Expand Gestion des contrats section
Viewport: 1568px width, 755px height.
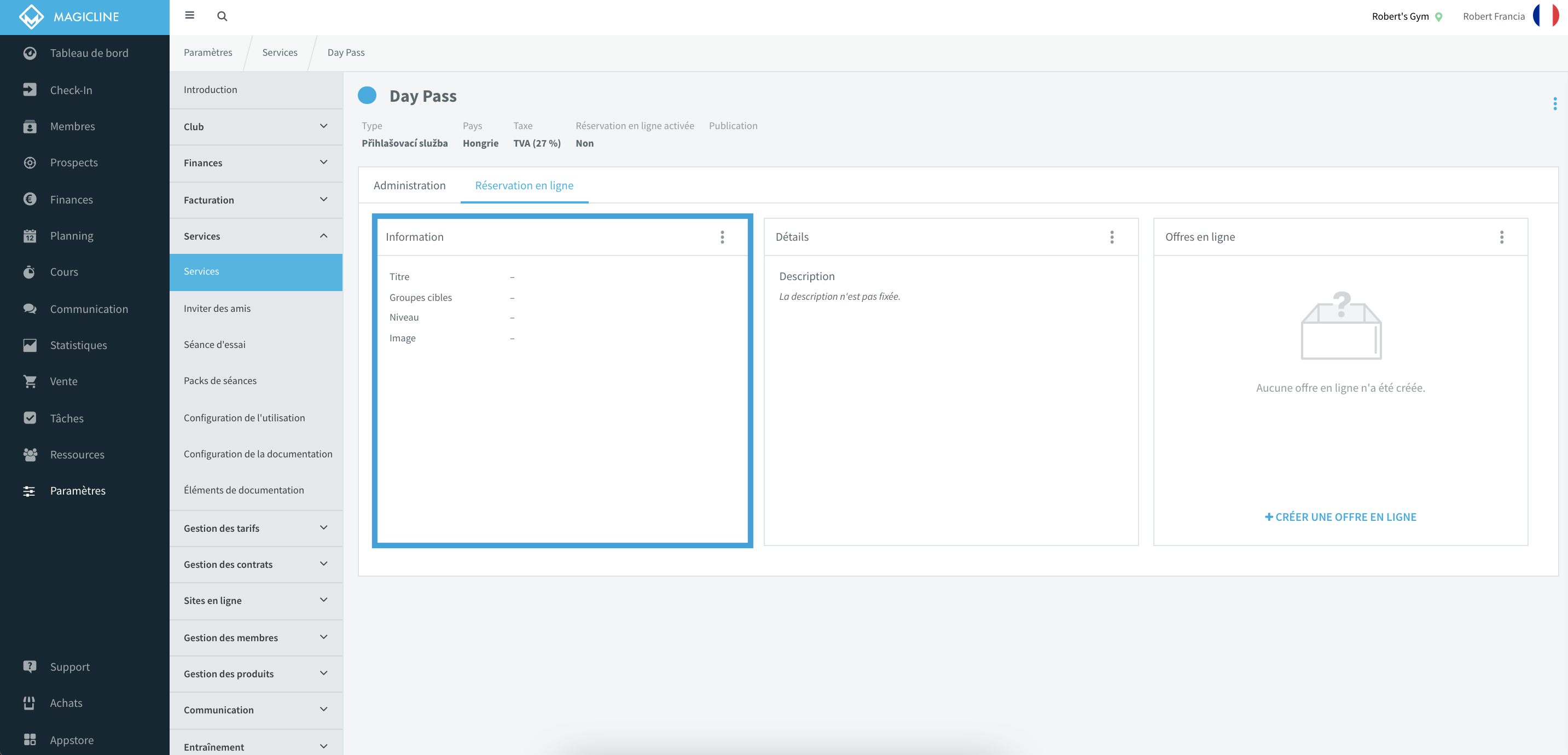[x=256, y=565]
